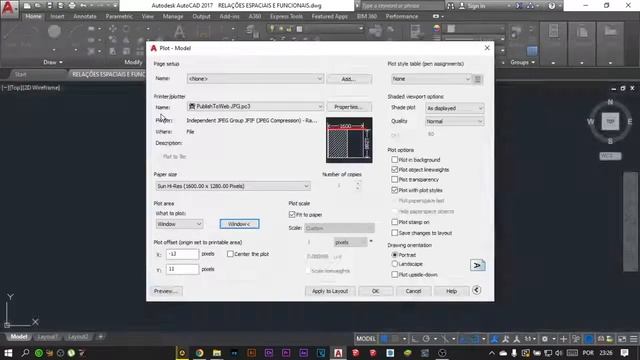This screenshot has width=640, height=360.
Task: Enable Plot stamp on checkbox
Action: coord(394,222)
